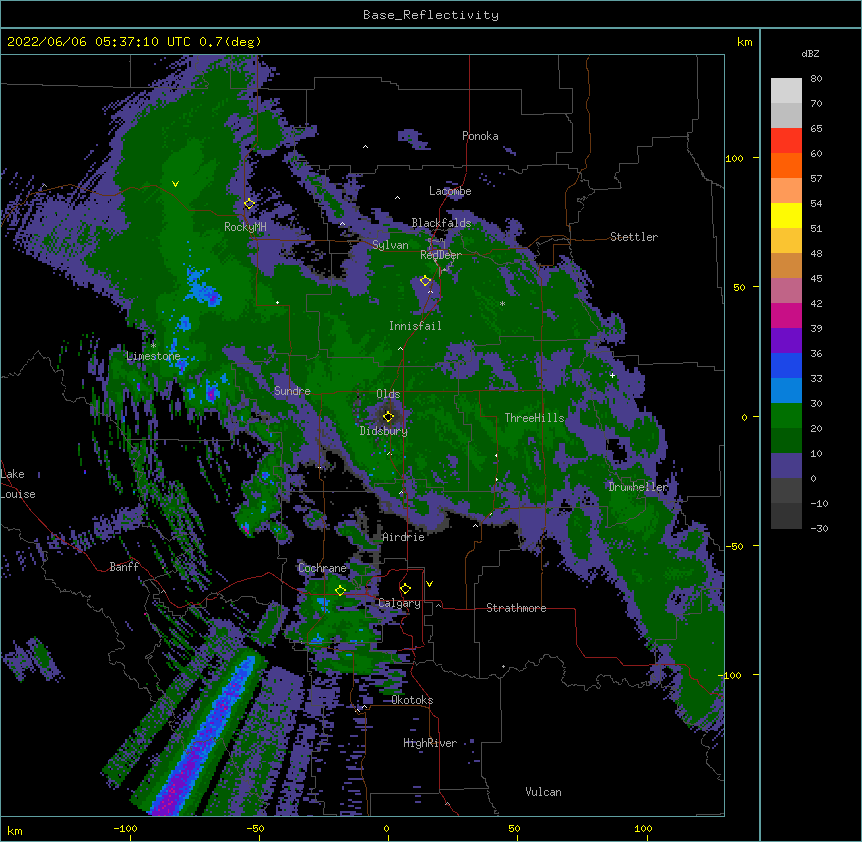Click the yellow V marker east of Calgary
The width and height of the screenshot is (862, 842).
pyautogui.click(x=429, y=584)
